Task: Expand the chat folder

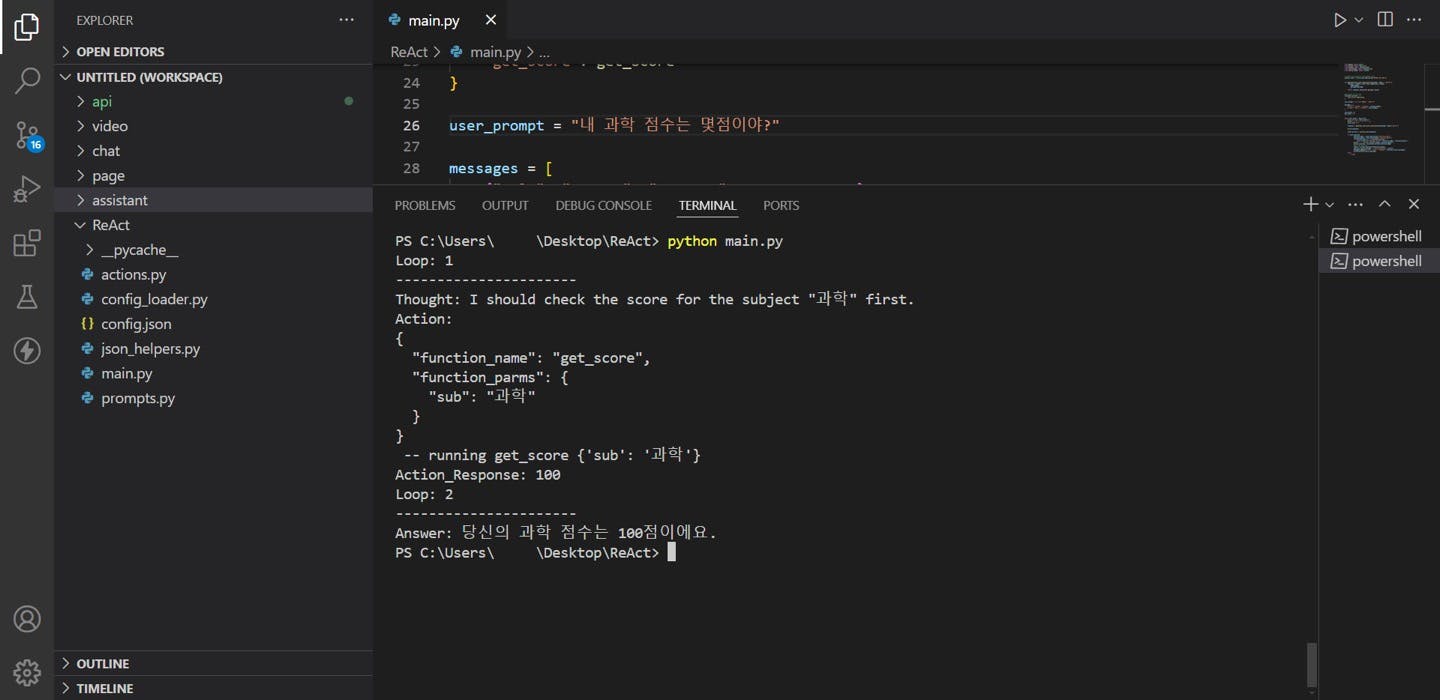Action: pyautogui.click(x=214, y=151)
